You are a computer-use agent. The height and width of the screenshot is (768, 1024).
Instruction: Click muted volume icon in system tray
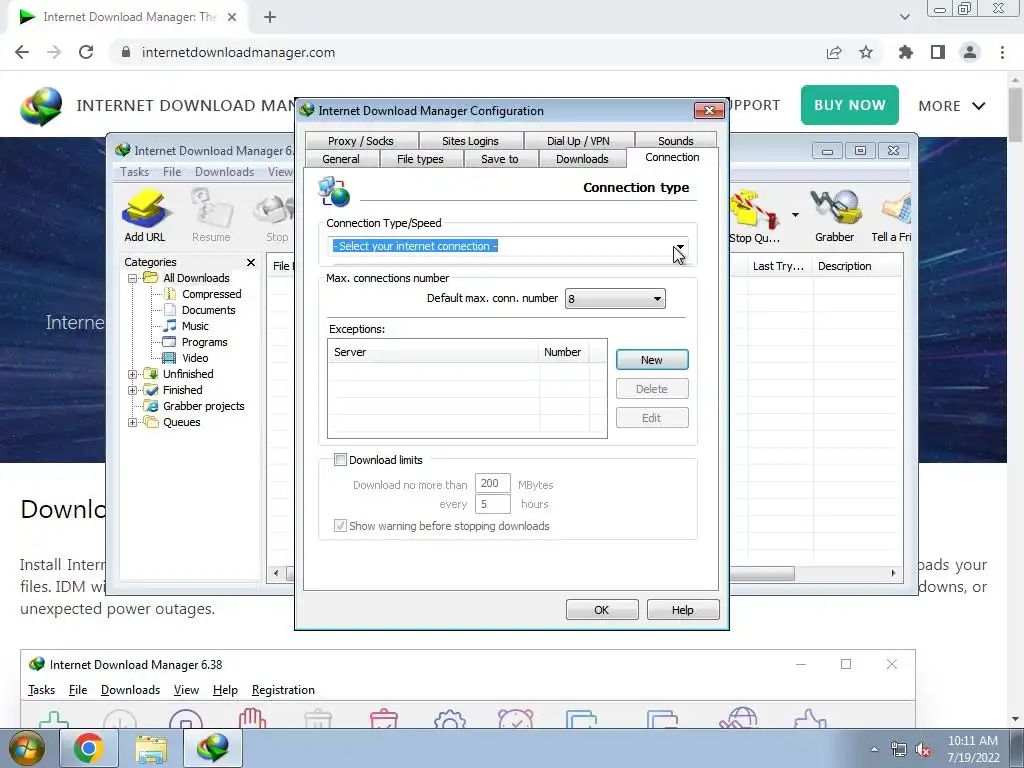pos(923,750)
